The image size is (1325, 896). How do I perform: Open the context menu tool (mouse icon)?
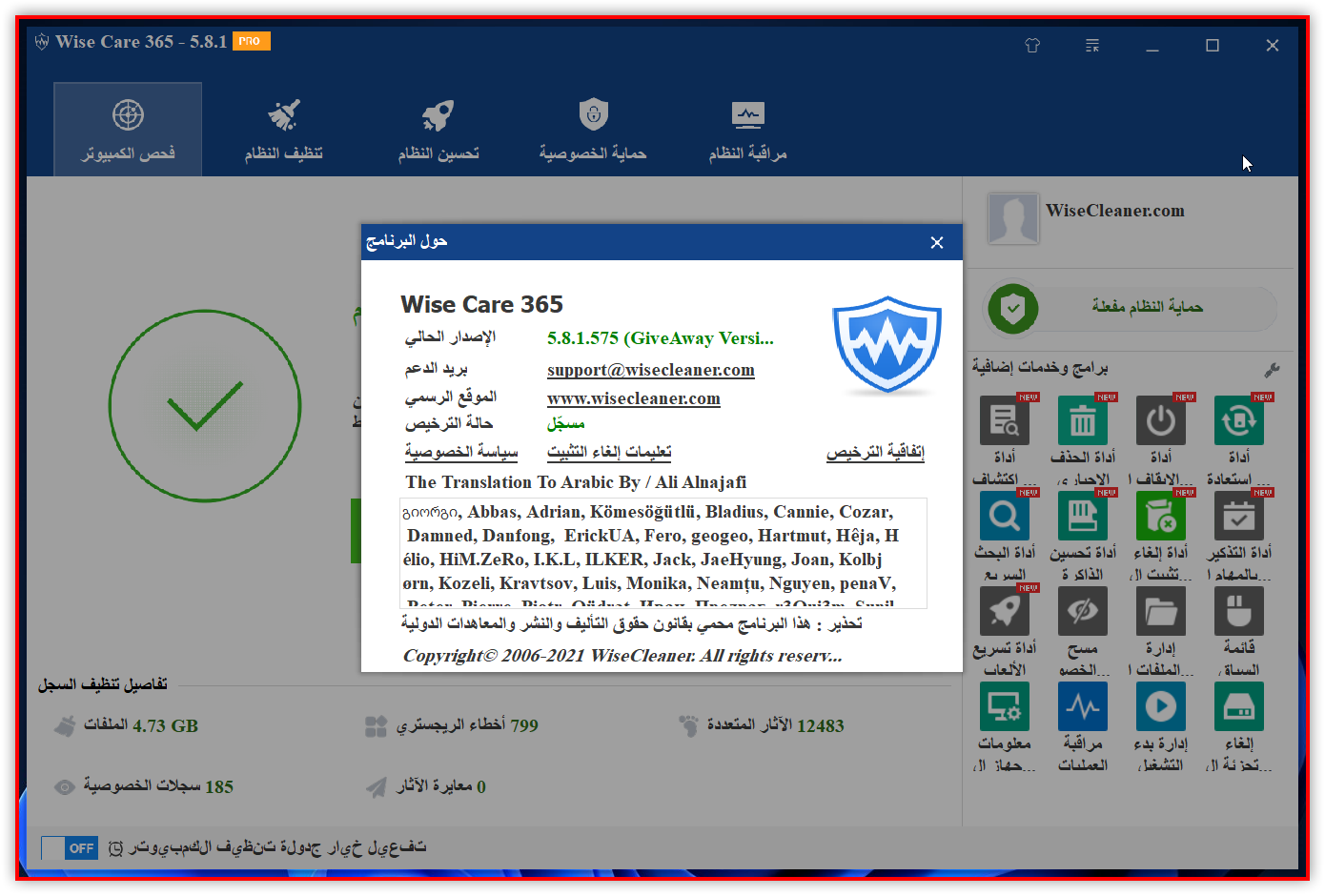coord(1239,611)
